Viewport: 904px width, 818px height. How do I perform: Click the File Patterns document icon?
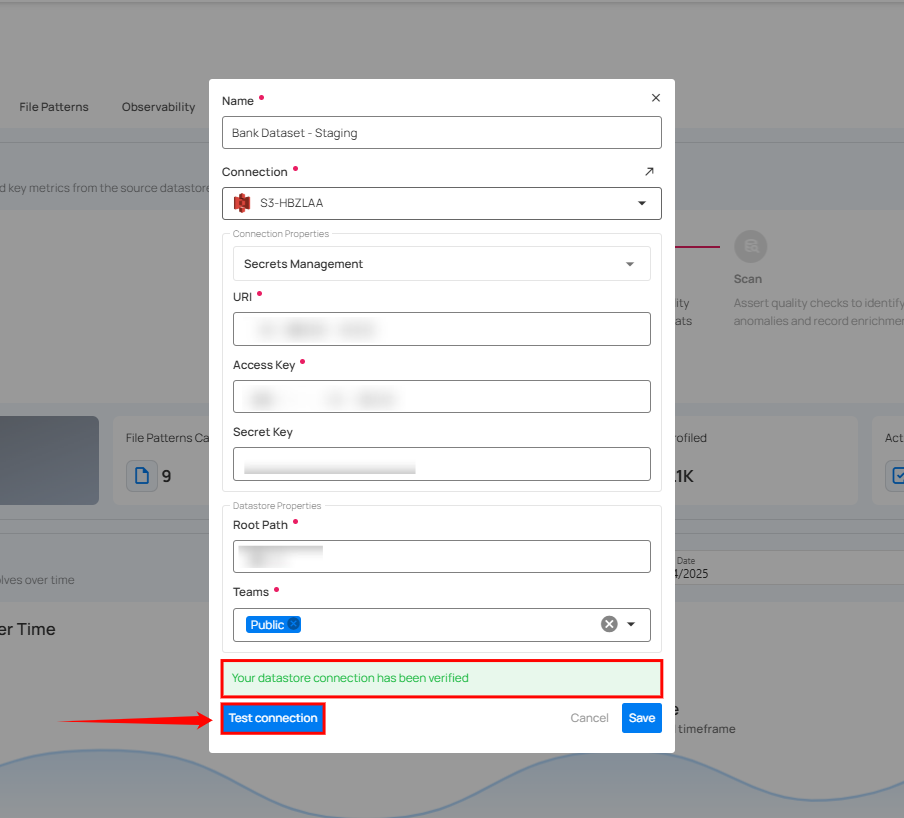[x=141, y=476]
